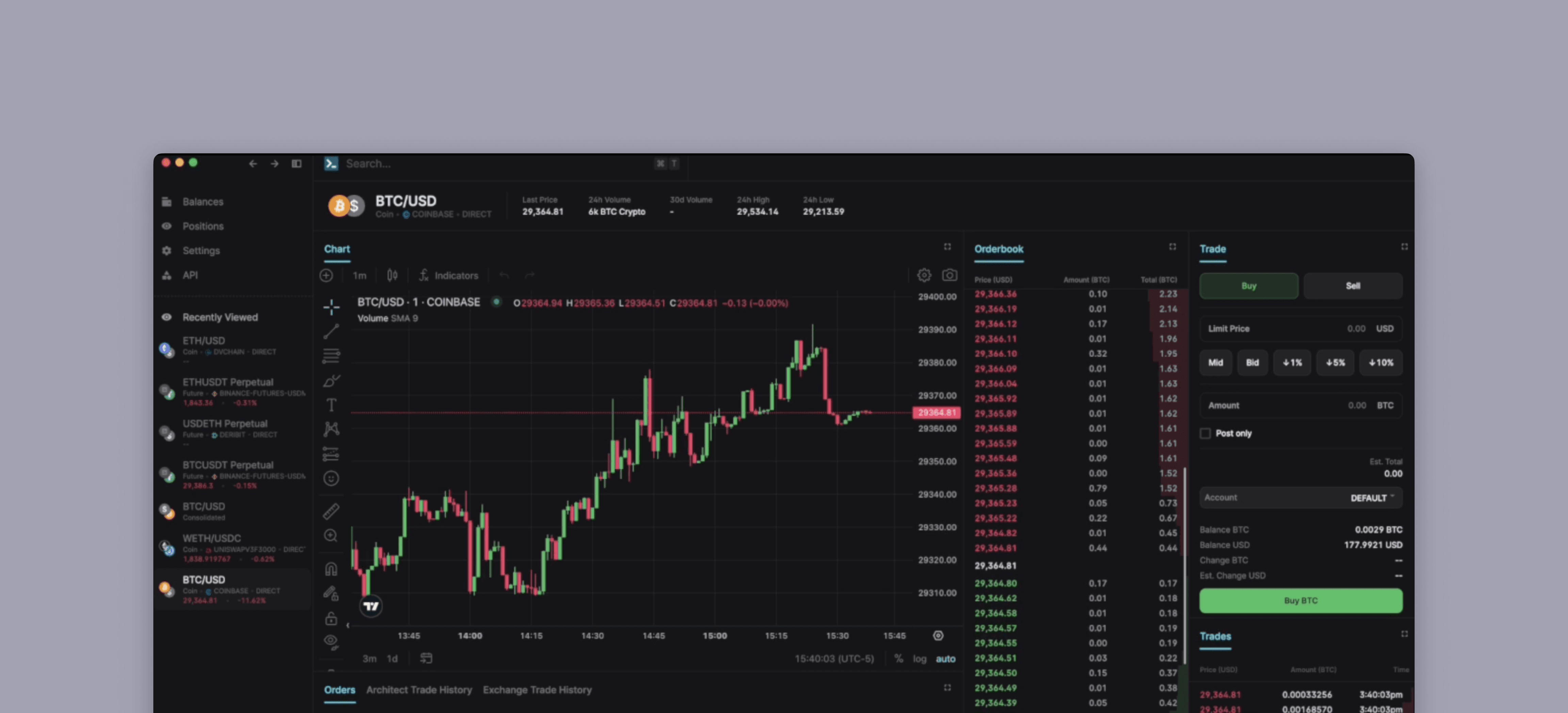Viewport: 1568px width, 713px height.
Task: Go forward with the right arrow icon
Action: [275, 164]
